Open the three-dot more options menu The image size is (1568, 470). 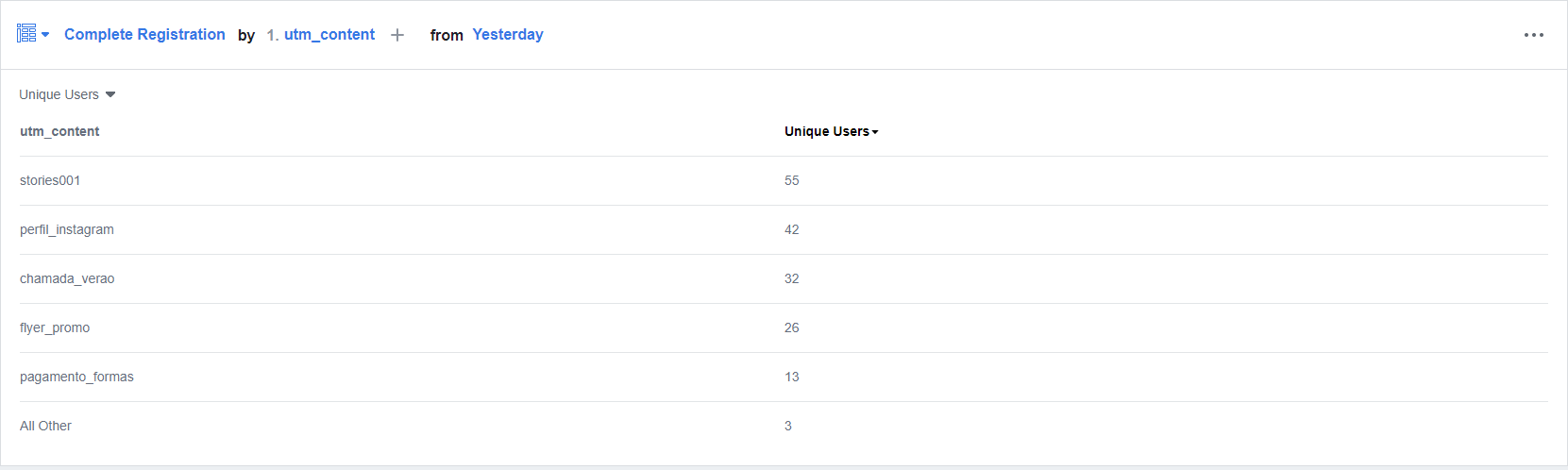(x=1533, y=35)
